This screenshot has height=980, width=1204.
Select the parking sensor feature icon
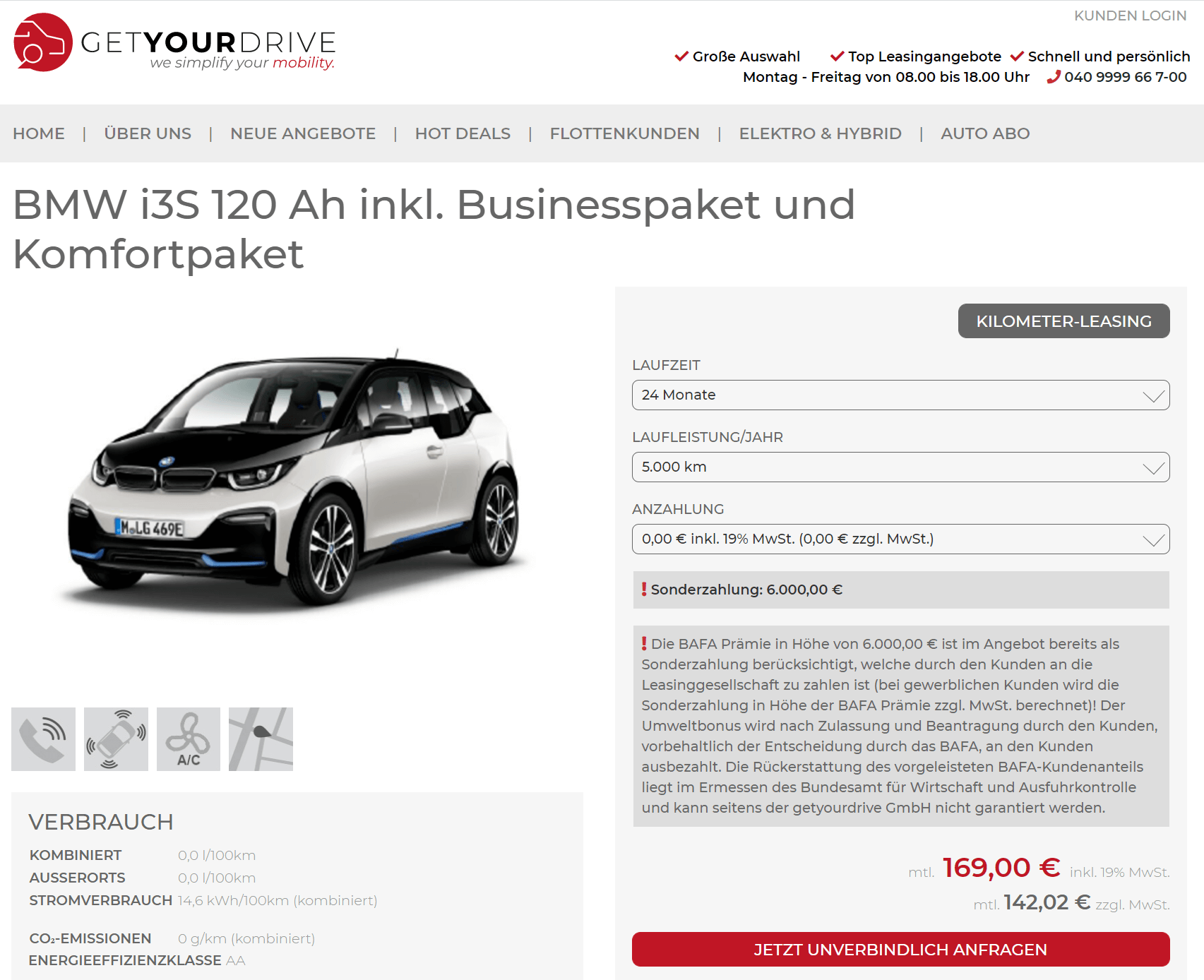point(116,739)
